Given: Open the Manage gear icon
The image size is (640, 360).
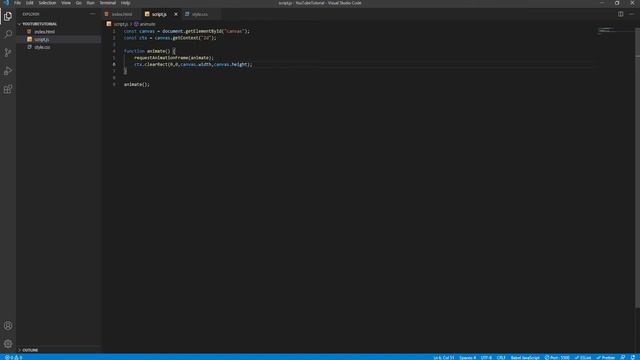Looking at the screenshot, I should [8, 344].
